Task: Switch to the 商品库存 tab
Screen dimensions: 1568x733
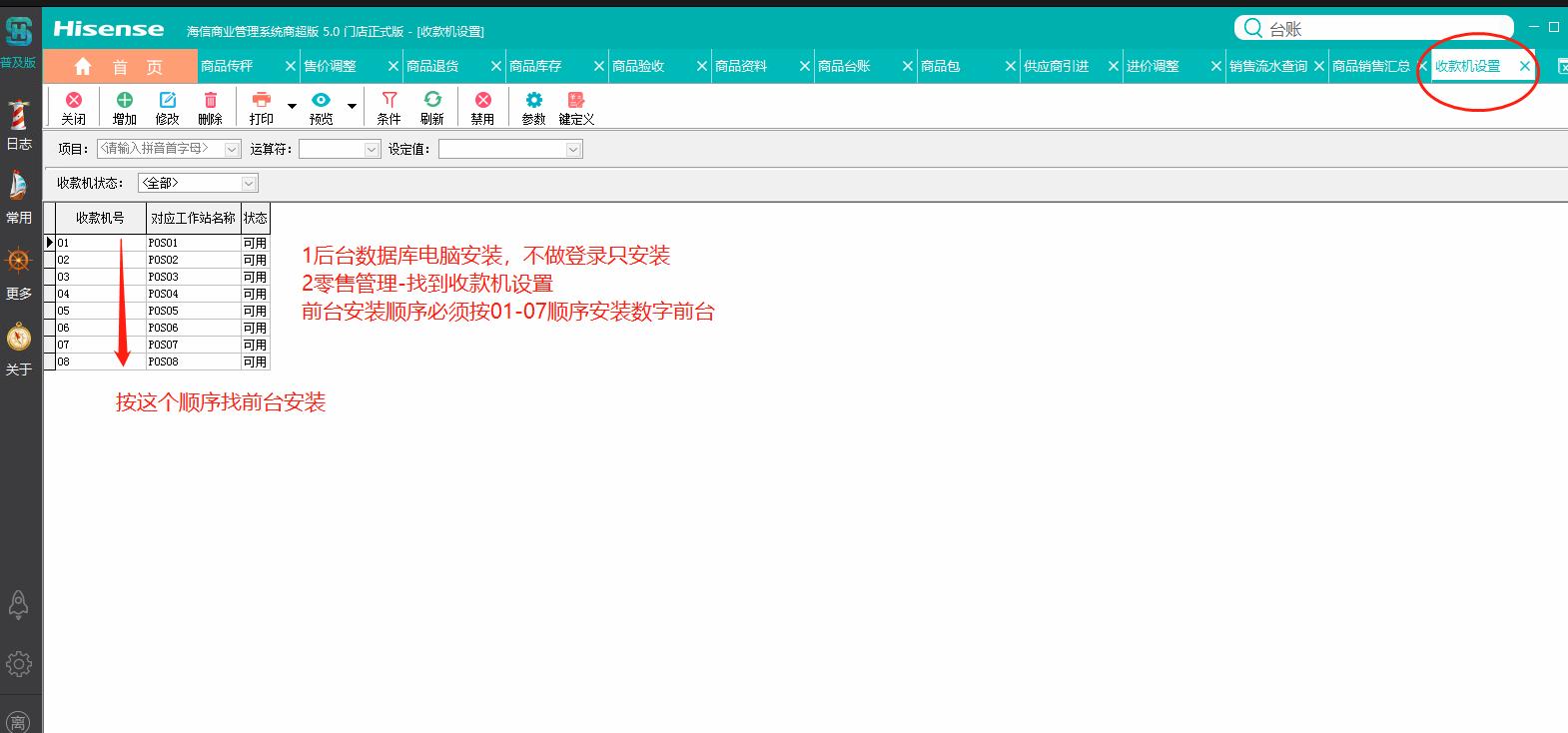Action: click(x=535, y=66)
